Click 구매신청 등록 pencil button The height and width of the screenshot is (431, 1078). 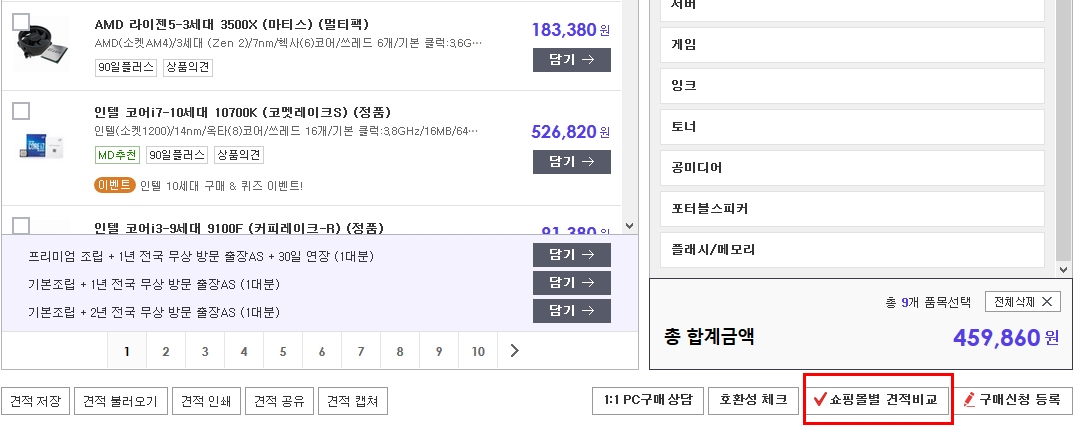click(1012, 400)
